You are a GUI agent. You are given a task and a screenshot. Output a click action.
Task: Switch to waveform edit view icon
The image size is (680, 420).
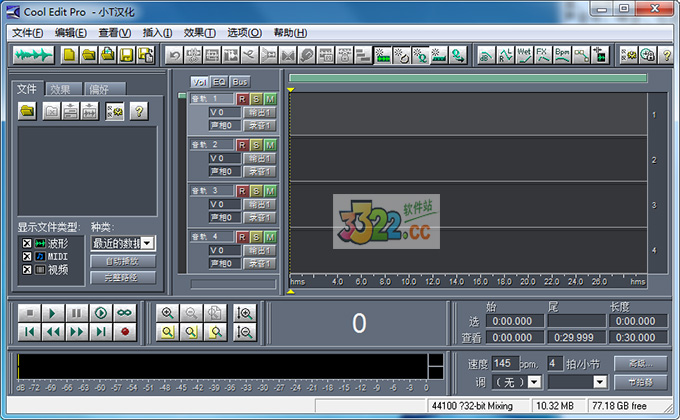[33, 55]
